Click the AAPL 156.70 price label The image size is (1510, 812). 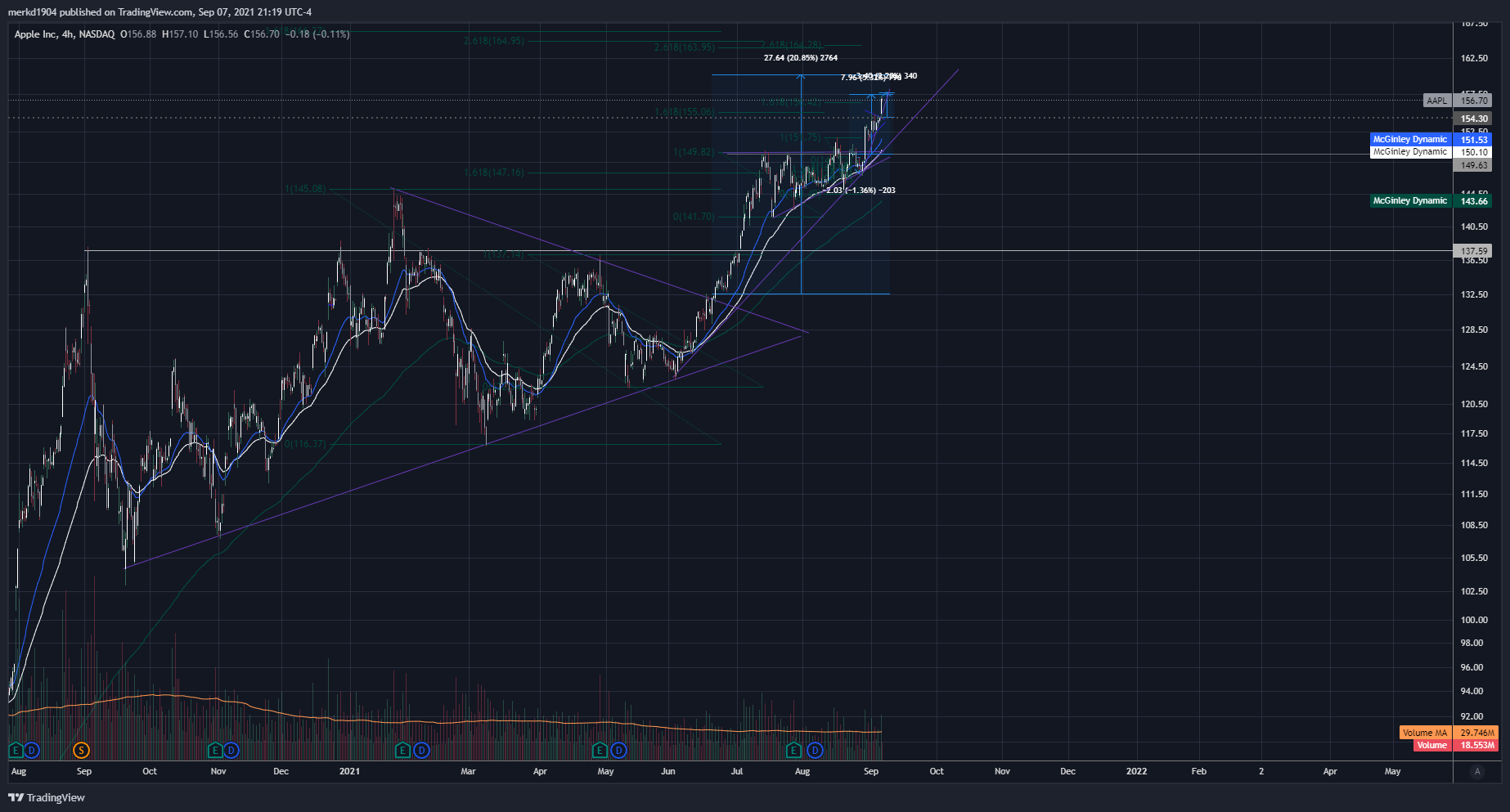tap(1458, 101)
